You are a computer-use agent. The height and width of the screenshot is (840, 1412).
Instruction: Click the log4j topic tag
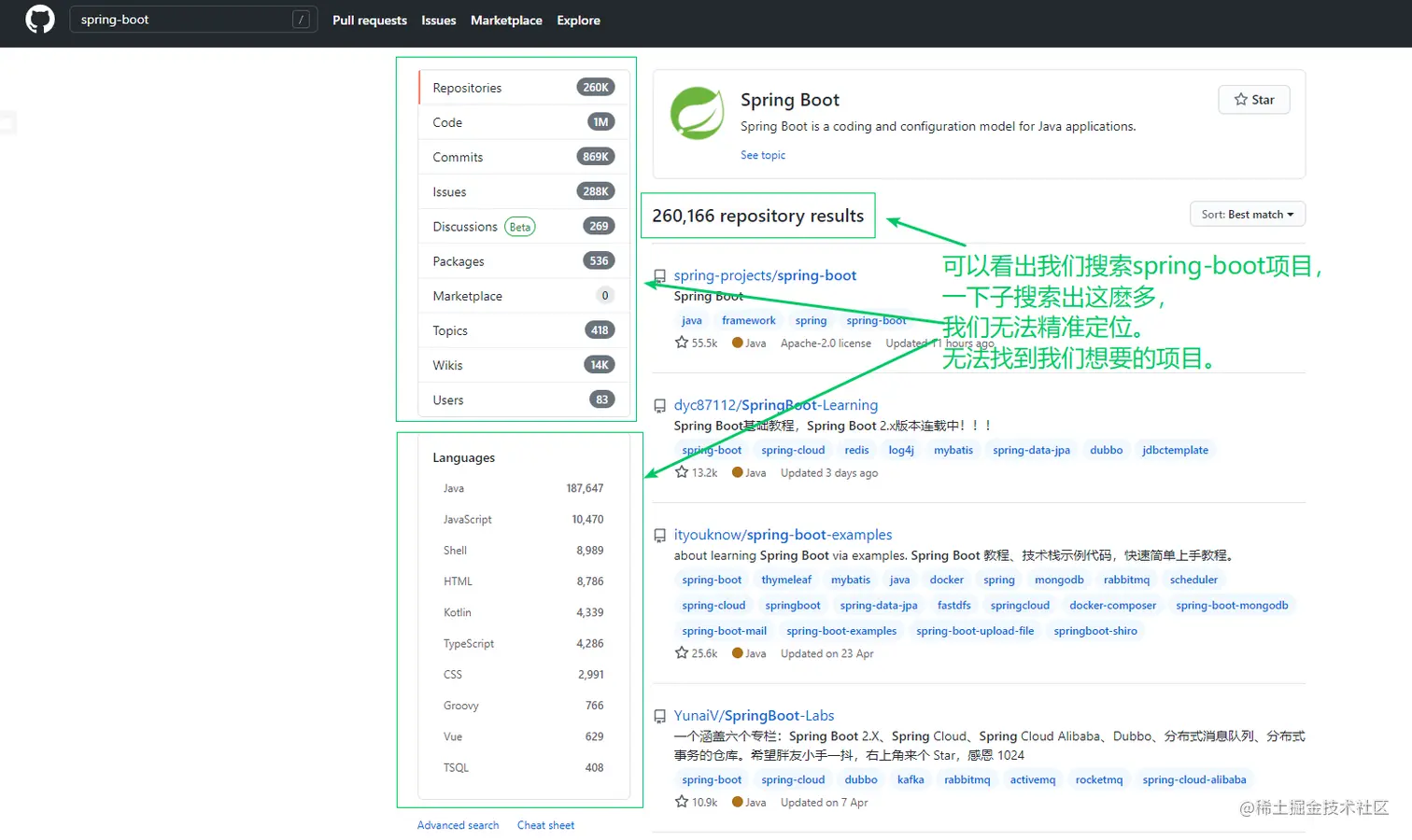(x=901, y=450)
